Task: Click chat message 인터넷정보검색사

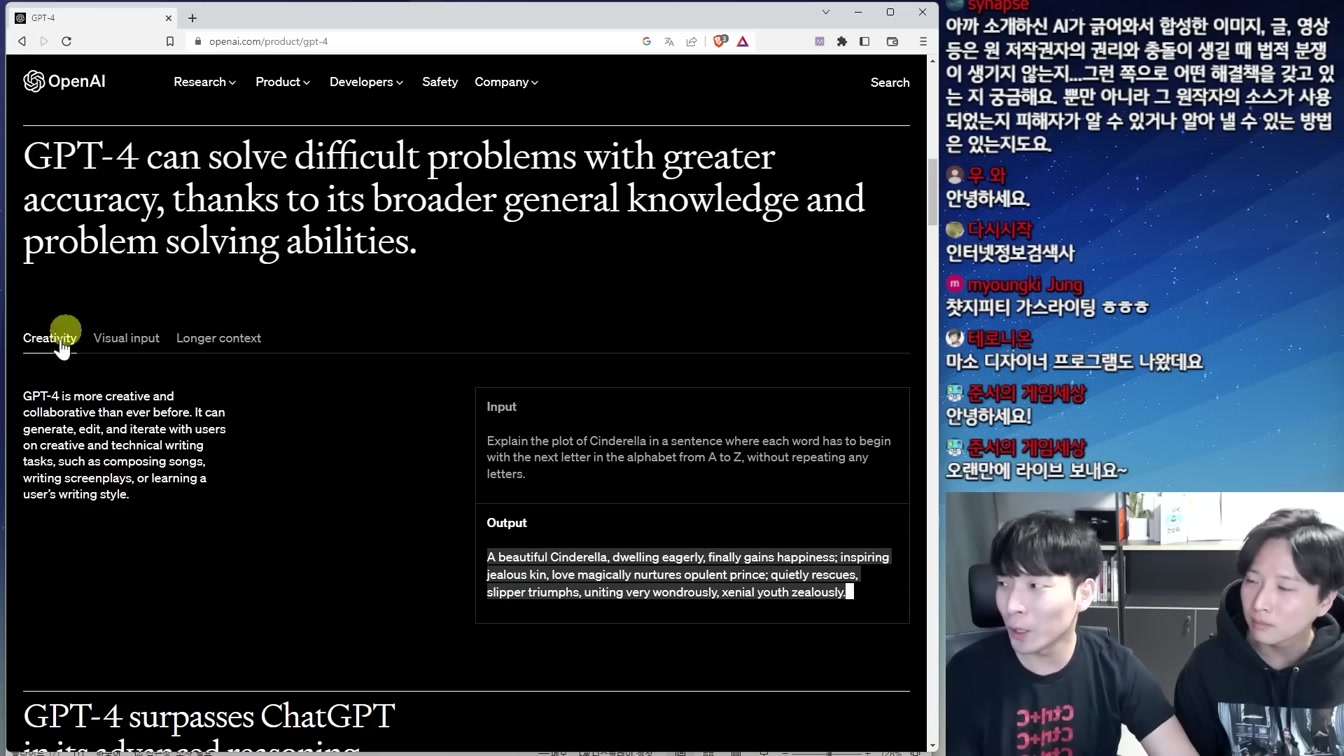Action: pyautogui.click(x=1010, y=254)
